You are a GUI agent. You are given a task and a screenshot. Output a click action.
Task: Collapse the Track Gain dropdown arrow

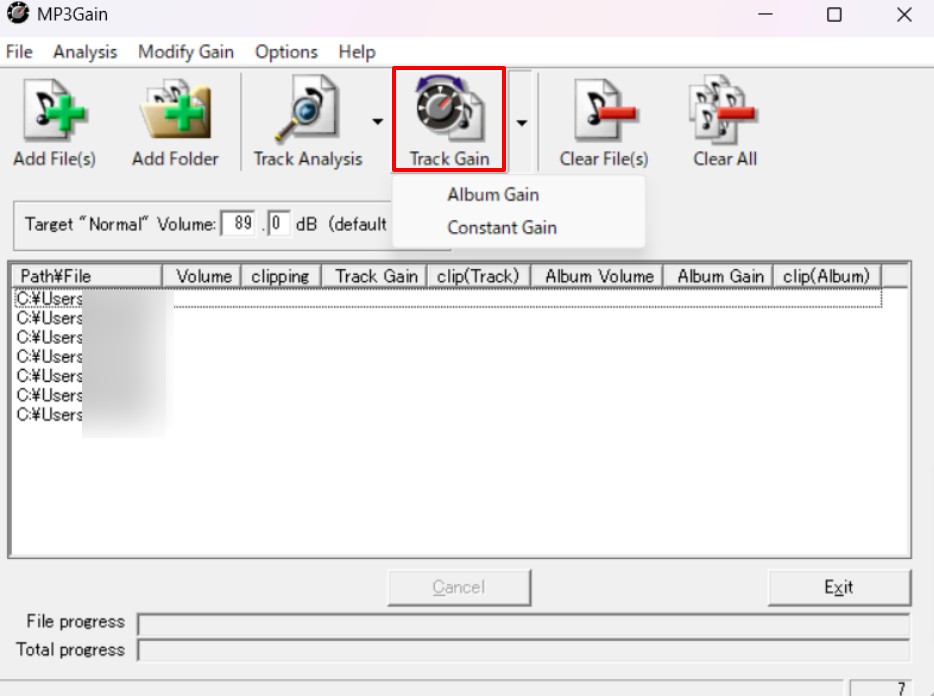click(x=522, y=123)
